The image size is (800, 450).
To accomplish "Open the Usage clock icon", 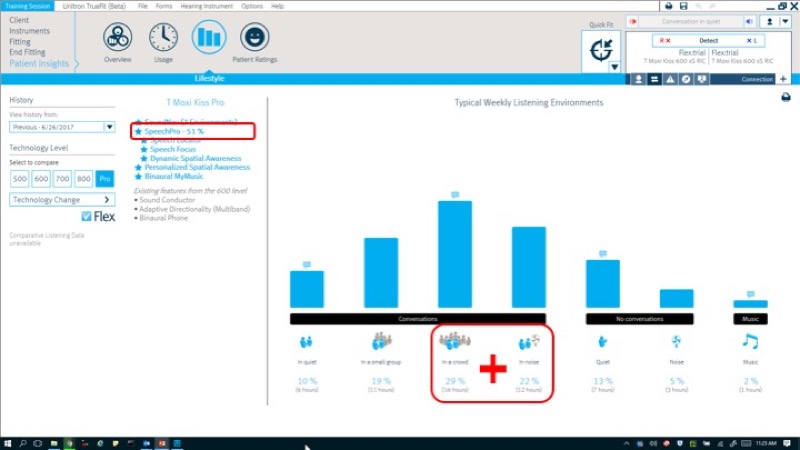I will tap(163, 37).
